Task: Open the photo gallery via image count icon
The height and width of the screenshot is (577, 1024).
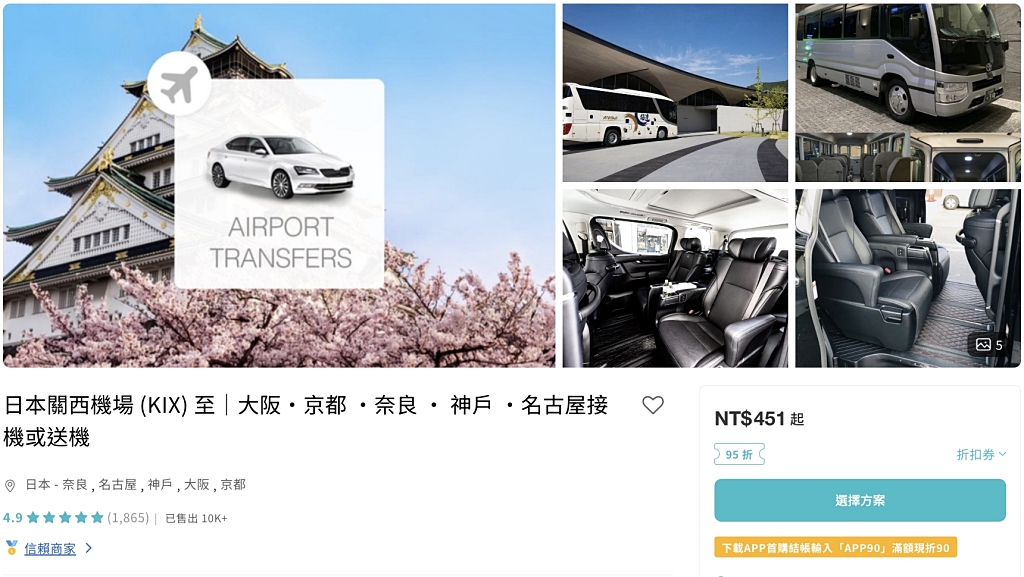Action: point(989,345)
